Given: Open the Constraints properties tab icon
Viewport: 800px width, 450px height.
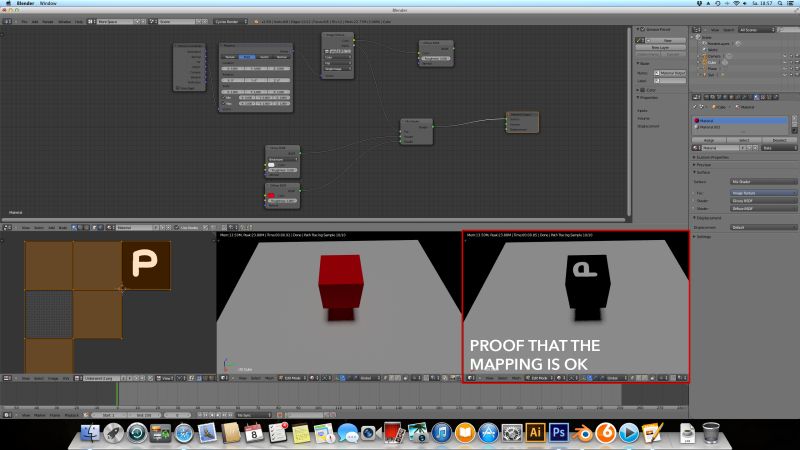Looking at the screenshot, I should (738, 97).
